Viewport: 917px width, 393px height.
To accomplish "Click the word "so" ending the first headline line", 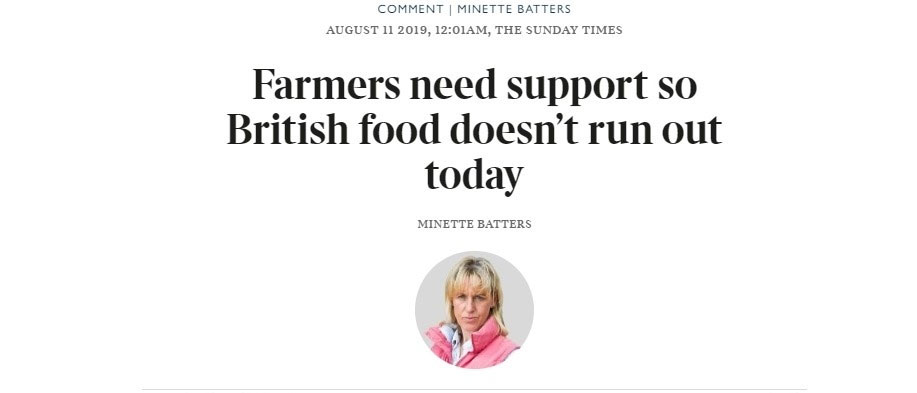I will click(x=678, y=90).
